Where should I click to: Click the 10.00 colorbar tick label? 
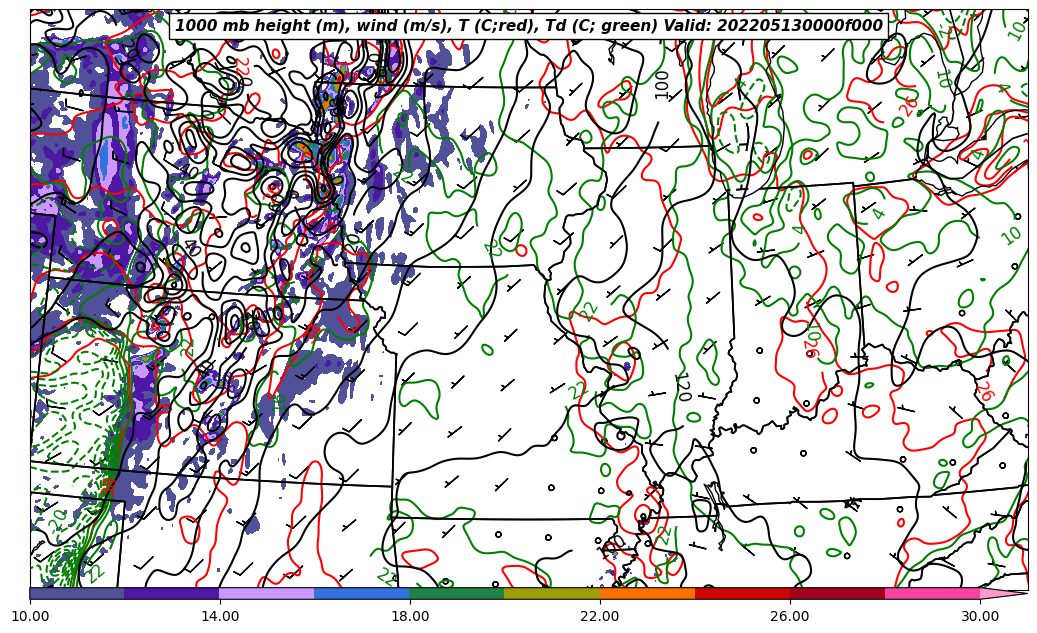pos(30,616)
